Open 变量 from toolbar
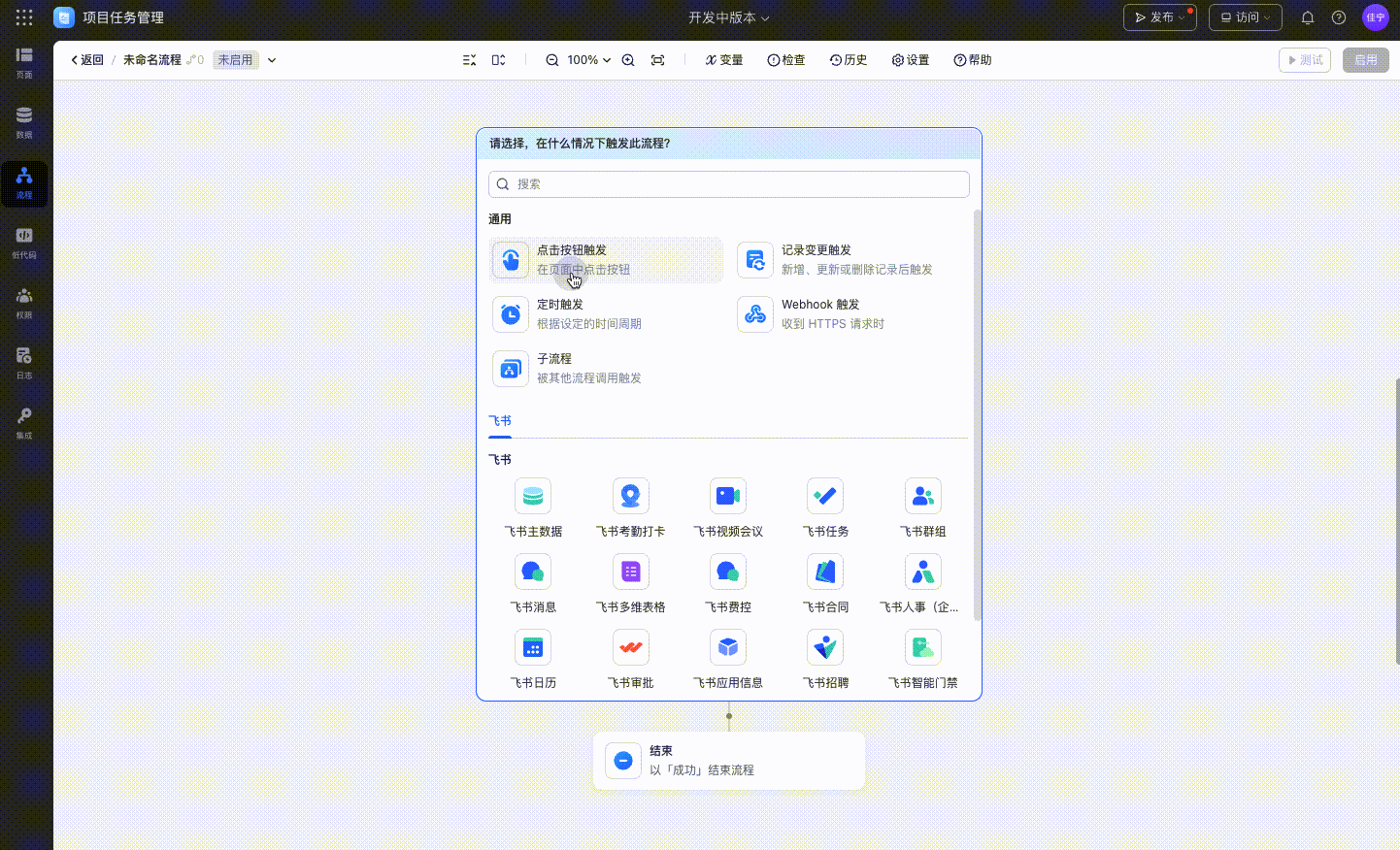 (724, 60)
